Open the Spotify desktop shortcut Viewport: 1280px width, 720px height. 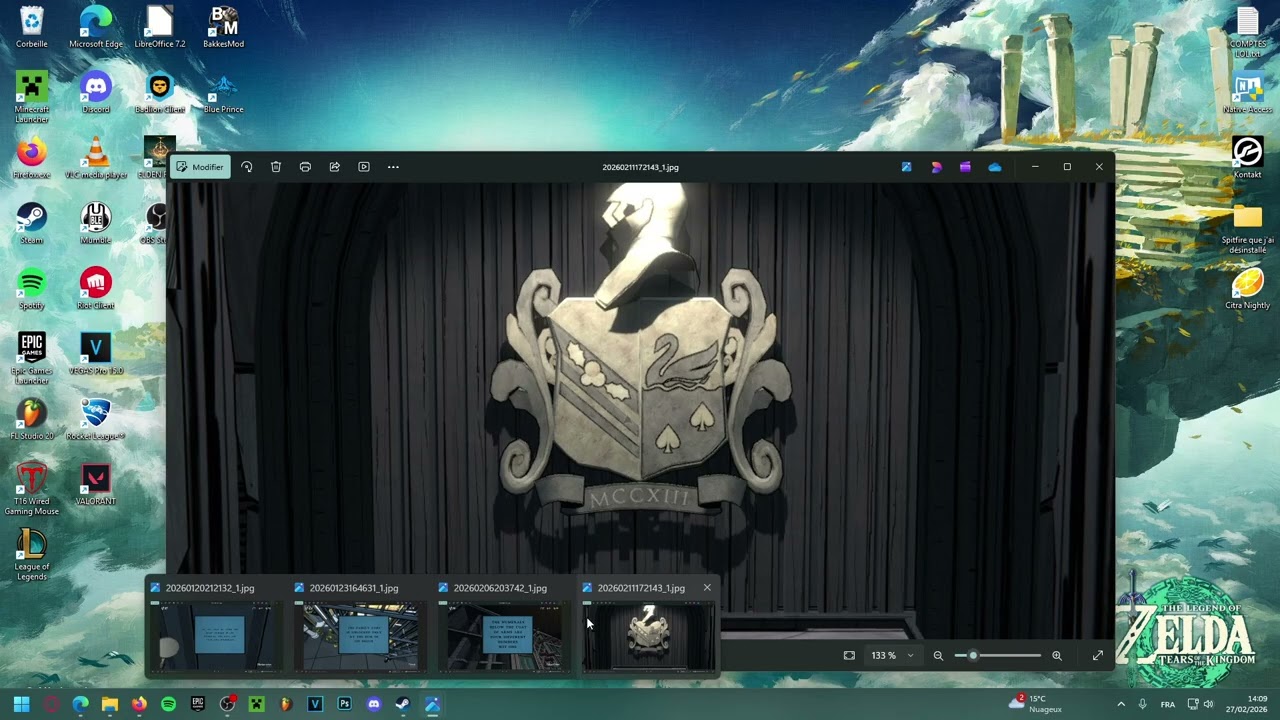coord(32,289)
